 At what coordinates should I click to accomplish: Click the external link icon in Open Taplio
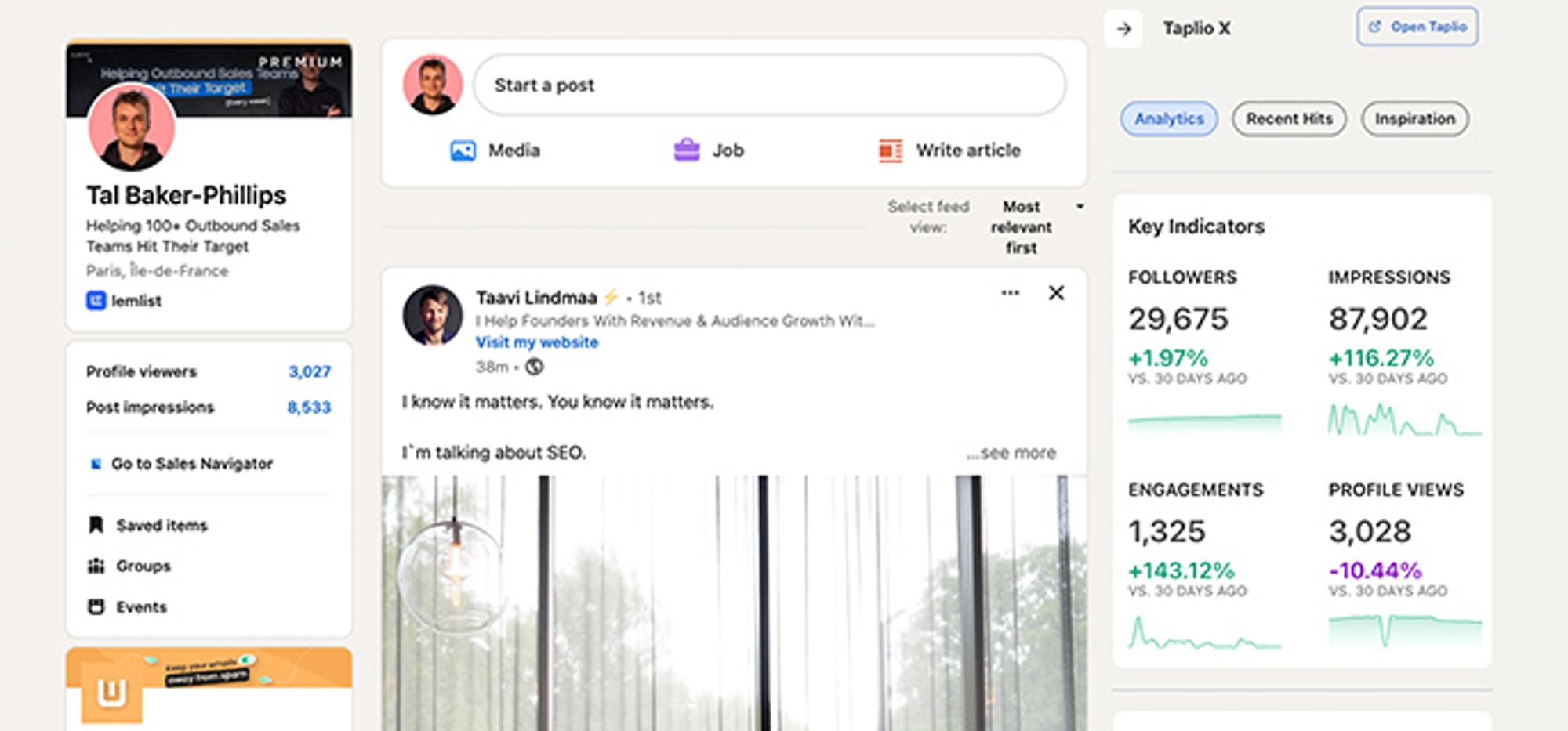(x=1374, y=27)
